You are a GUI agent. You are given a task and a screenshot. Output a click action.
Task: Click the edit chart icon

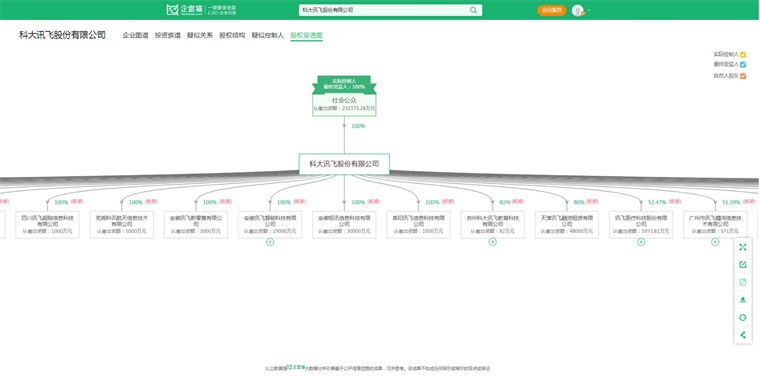coord(743,265)
